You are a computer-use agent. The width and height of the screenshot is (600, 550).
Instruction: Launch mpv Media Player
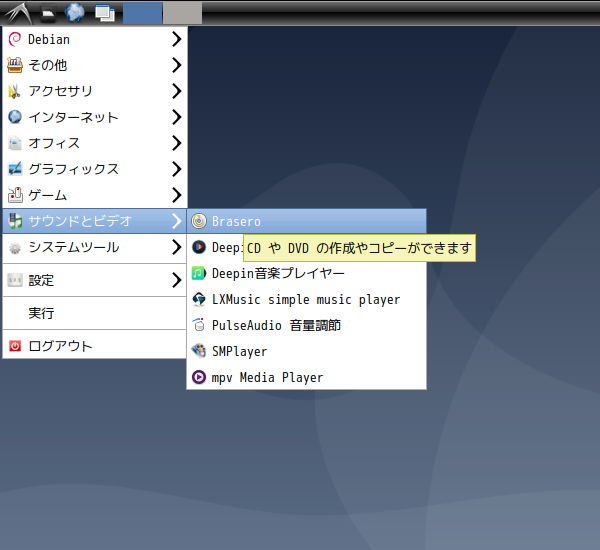click(x=307, y=377)
